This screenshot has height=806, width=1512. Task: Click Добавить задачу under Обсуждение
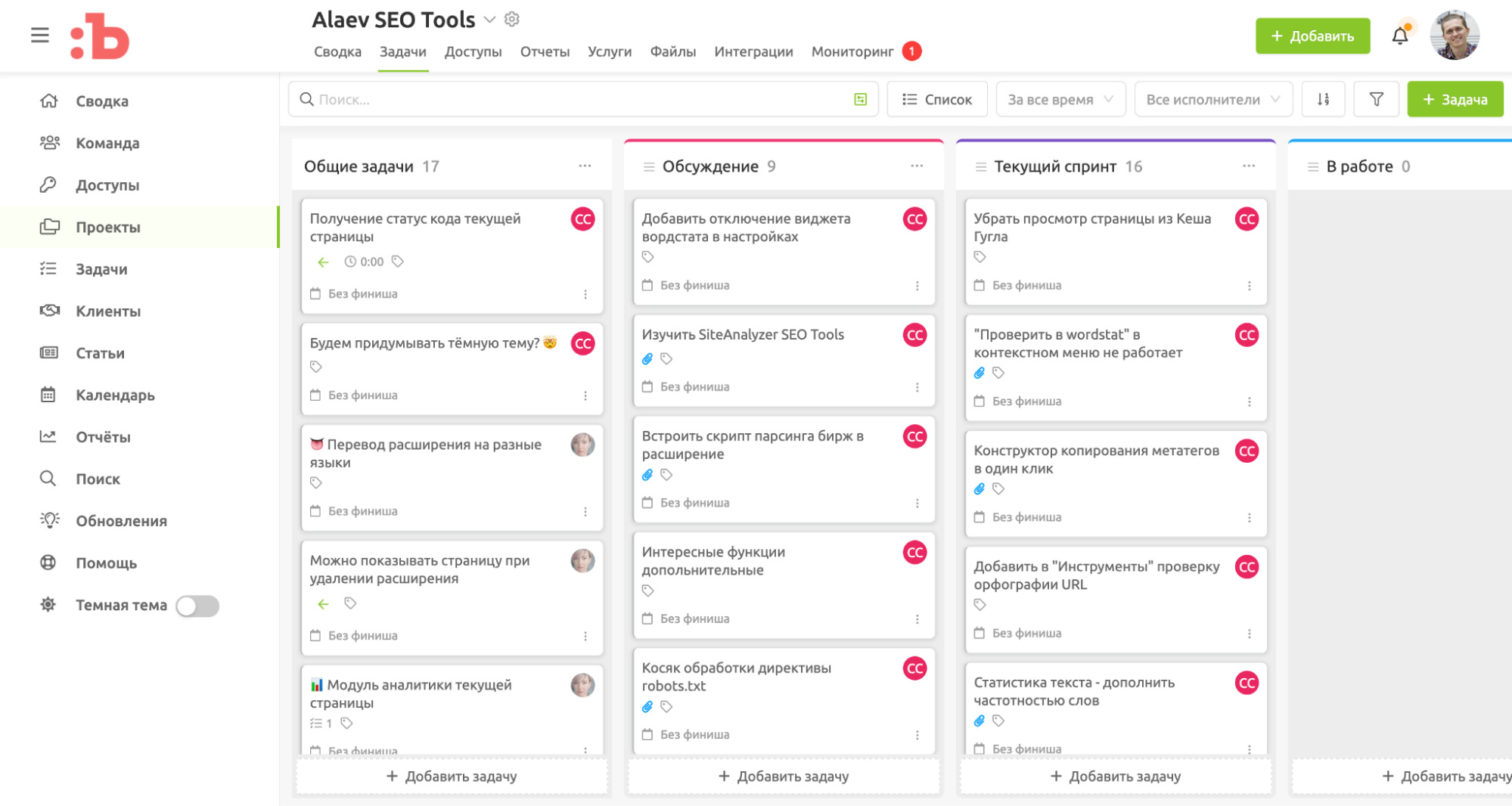[x=784, y=777]
